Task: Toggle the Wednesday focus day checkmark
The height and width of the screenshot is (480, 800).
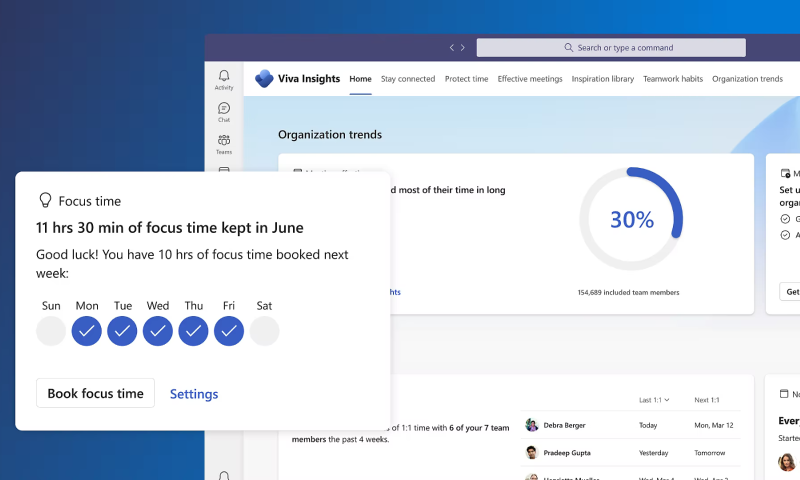Action: pyautogui.click(x=158, y=331)
